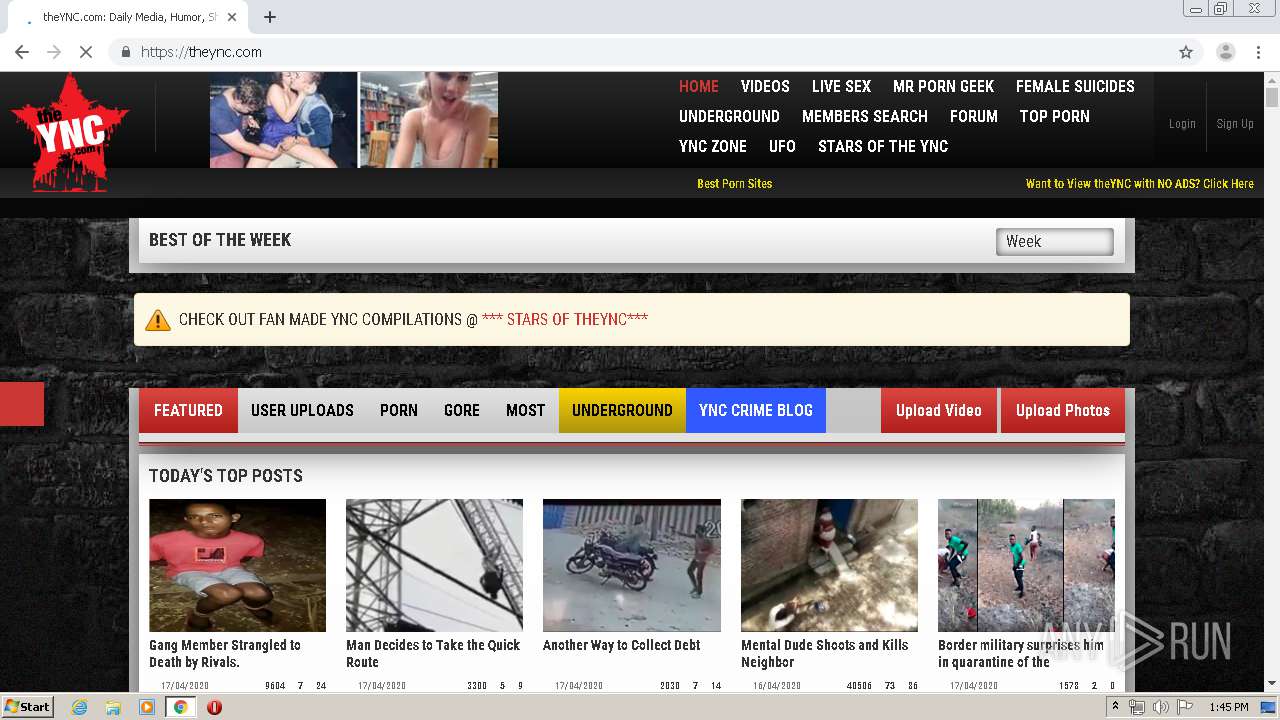
Task: Click the Upload Photos button
Action: click(1063, 410)
